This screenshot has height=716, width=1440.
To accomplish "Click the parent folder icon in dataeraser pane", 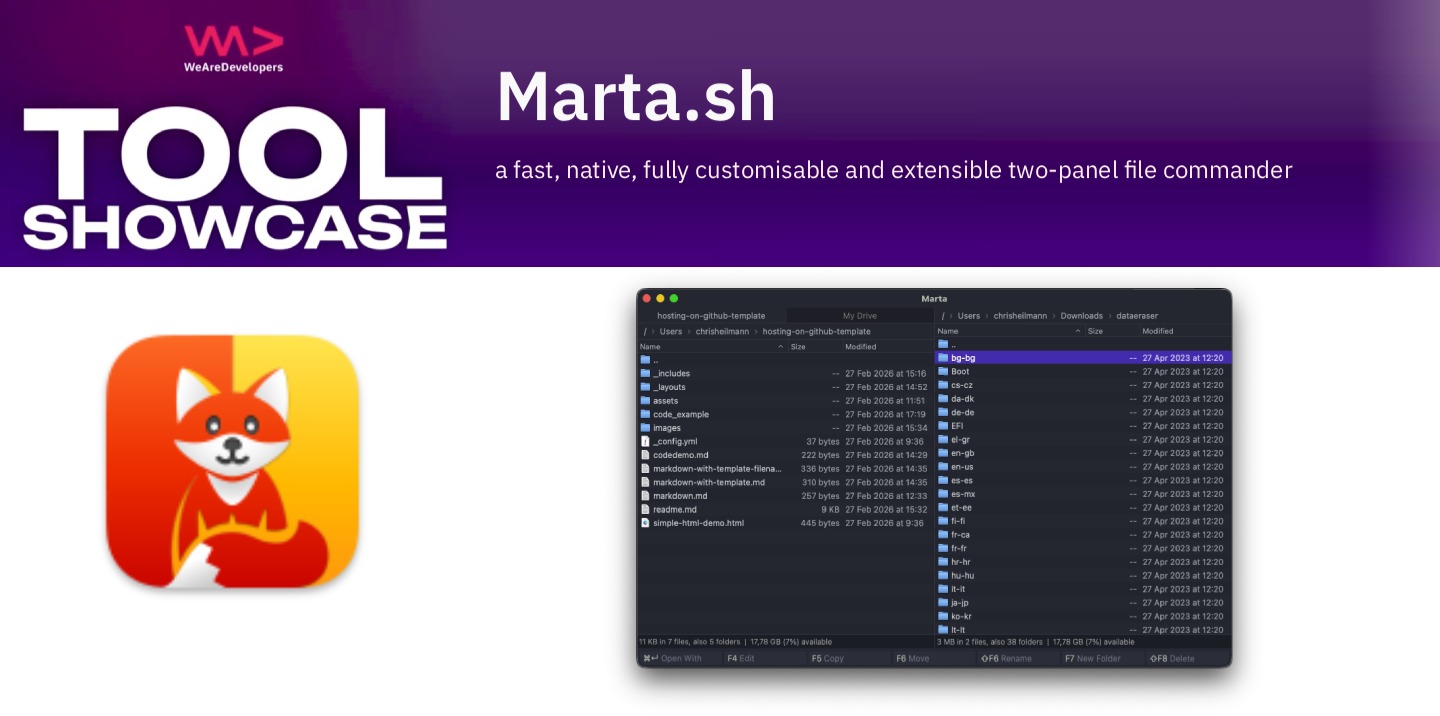I will coord(943,343).
